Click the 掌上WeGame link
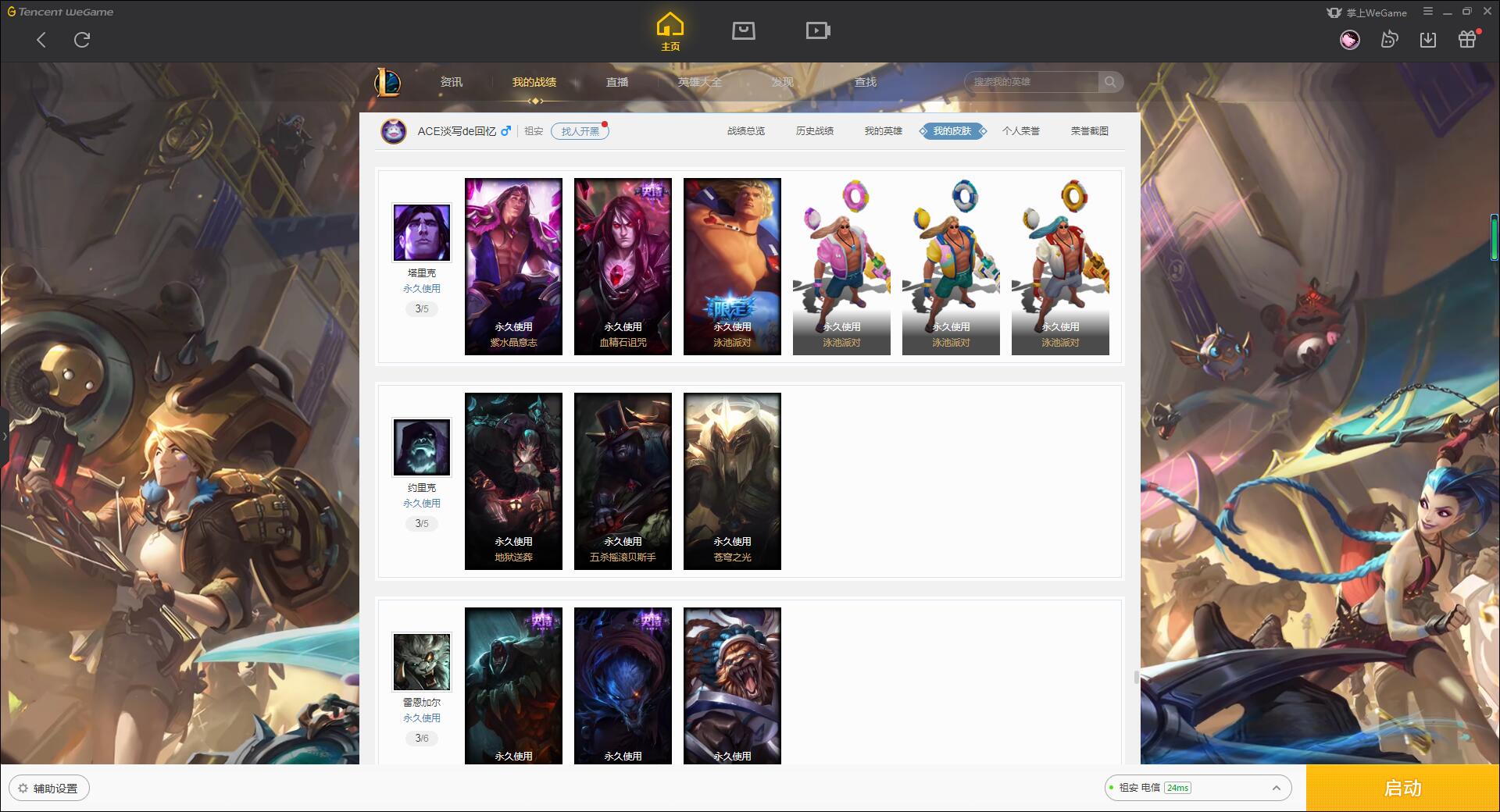This screenshot has width=1500, height=812. (1367, 12)
